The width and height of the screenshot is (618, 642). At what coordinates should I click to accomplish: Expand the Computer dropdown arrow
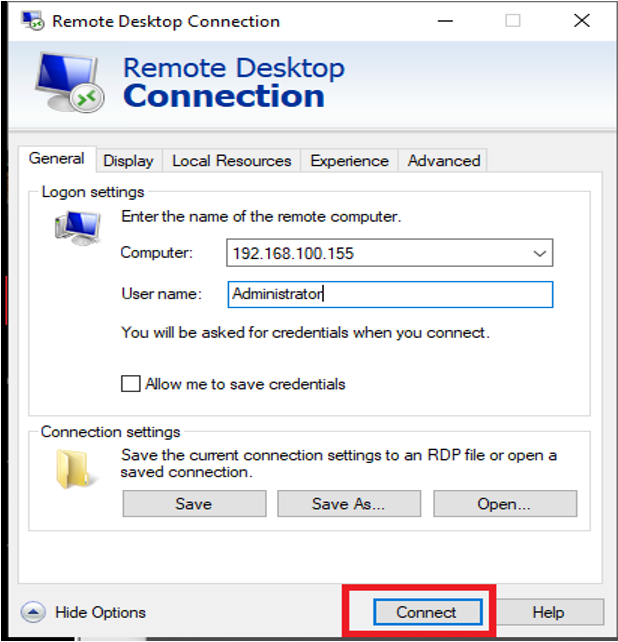point(539,253)
